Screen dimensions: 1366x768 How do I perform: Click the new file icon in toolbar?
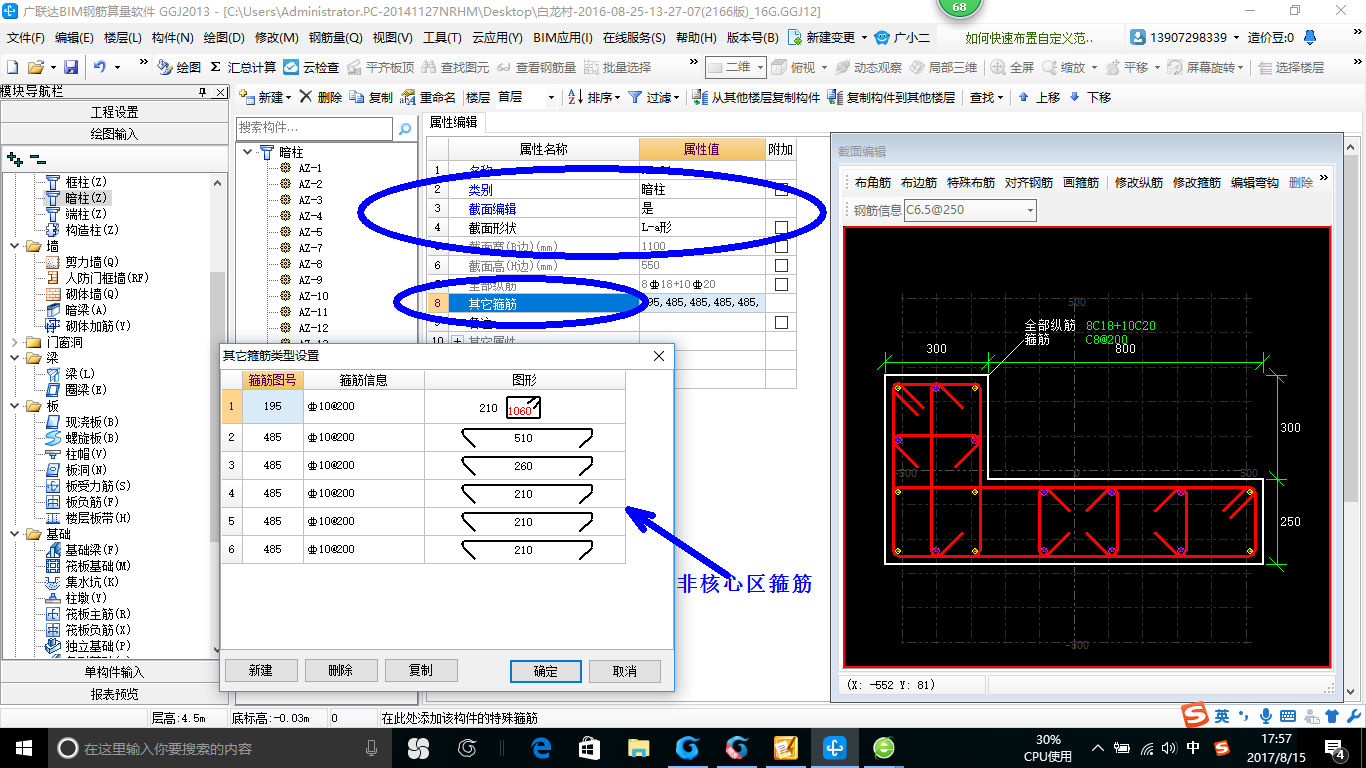tap(13, 67)
